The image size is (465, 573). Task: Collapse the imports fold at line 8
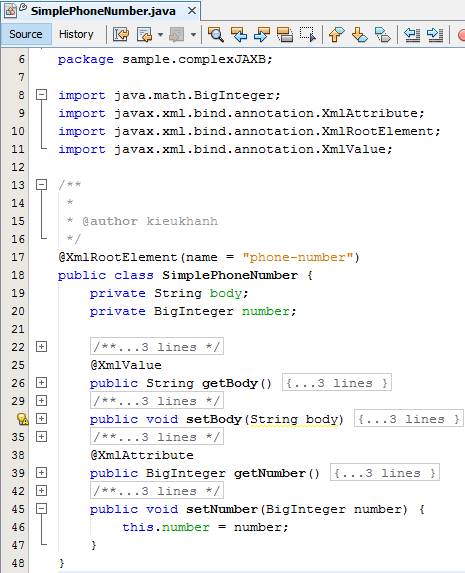click(x=42, y=95)
